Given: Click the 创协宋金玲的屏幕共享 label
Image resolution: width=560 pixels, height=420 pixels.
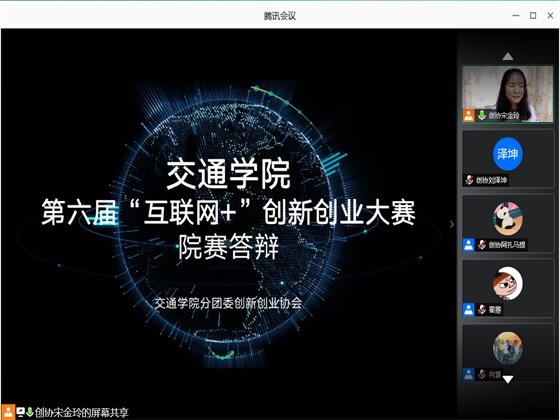Looking at the screenshot, I should point(81,412).
